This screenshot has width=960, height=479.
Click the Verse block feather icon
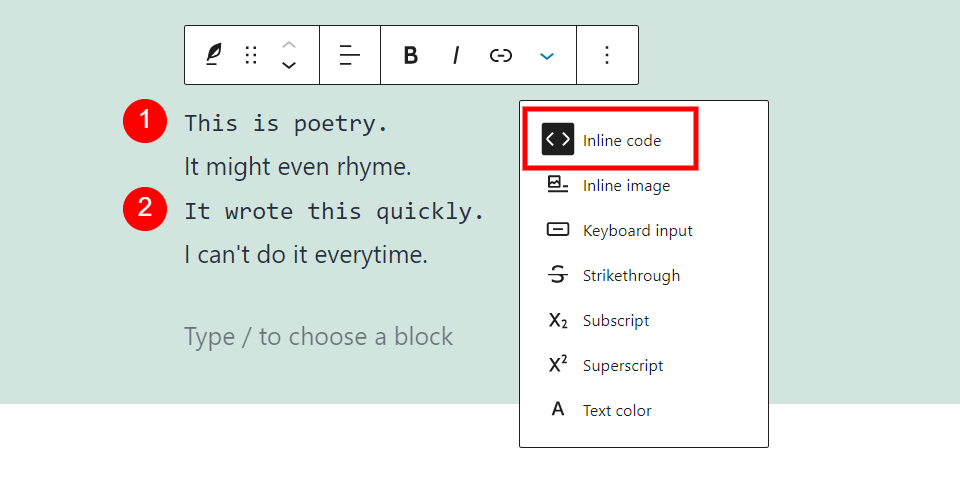tap(213, 55)
